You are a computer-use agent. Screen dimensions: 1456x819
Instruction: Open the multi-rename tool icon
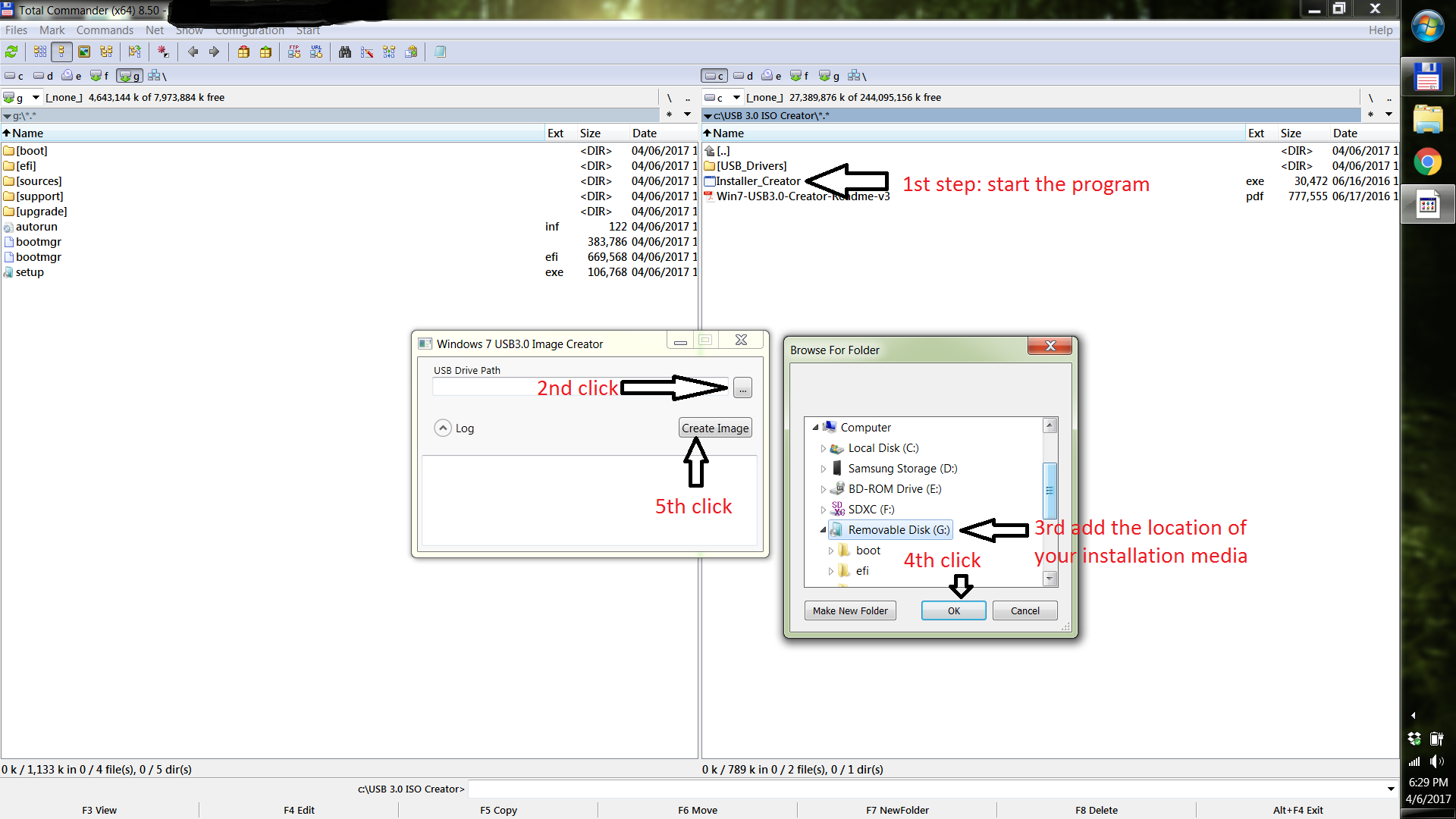(x=367, y=52)
